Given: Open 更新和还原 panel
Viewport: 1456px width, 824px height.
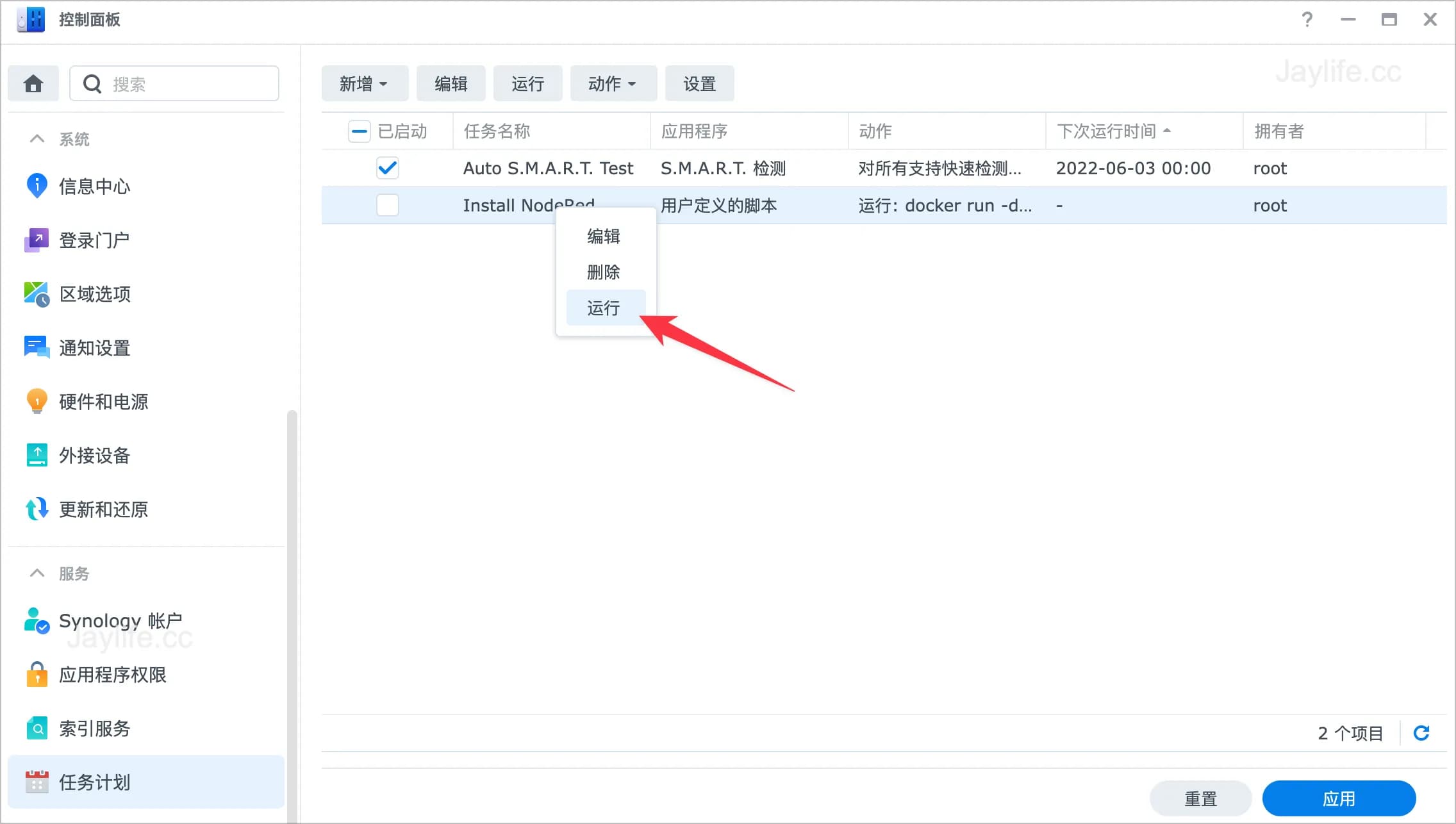Looking at the screenshot, I should coord(103,509).
